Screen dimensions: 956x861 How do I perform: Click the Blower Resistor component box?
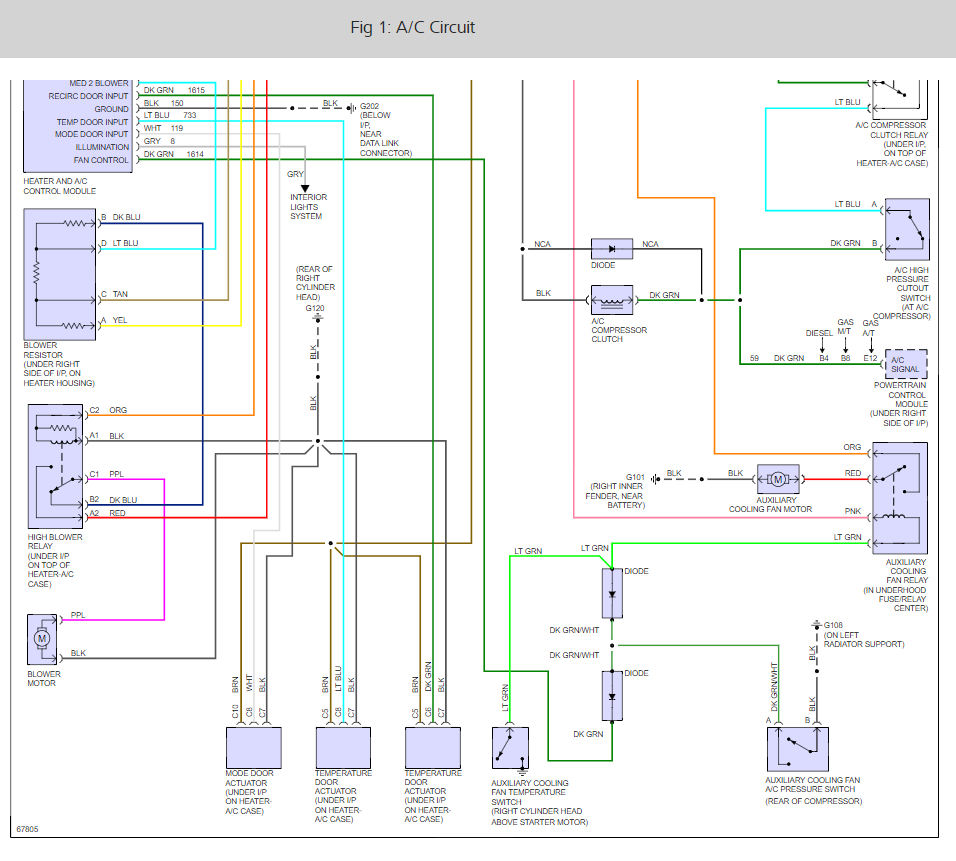[60, 274]
